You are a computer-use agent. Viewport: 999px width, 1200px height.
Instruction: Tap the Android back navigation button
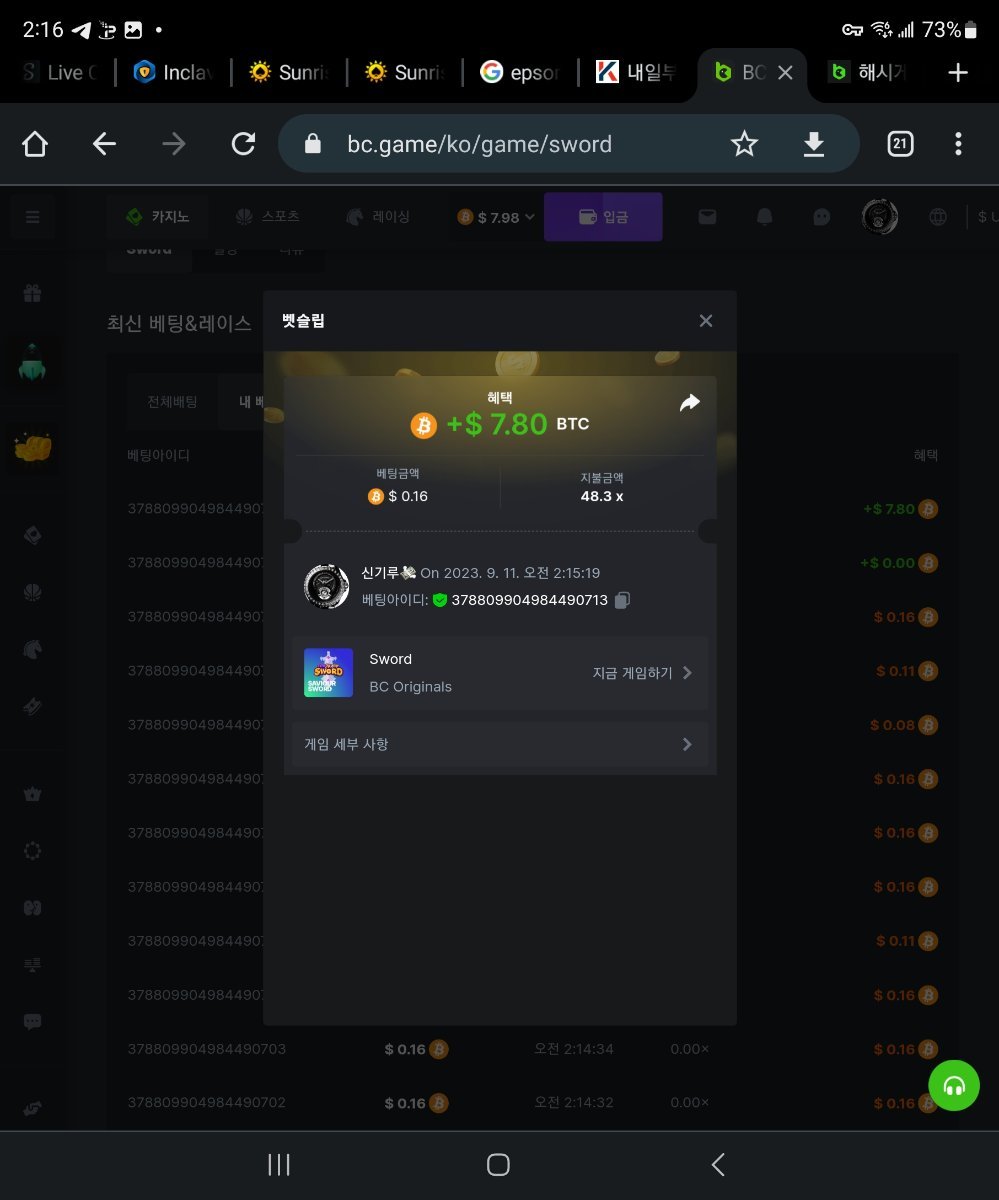[x=717, y=1164]
